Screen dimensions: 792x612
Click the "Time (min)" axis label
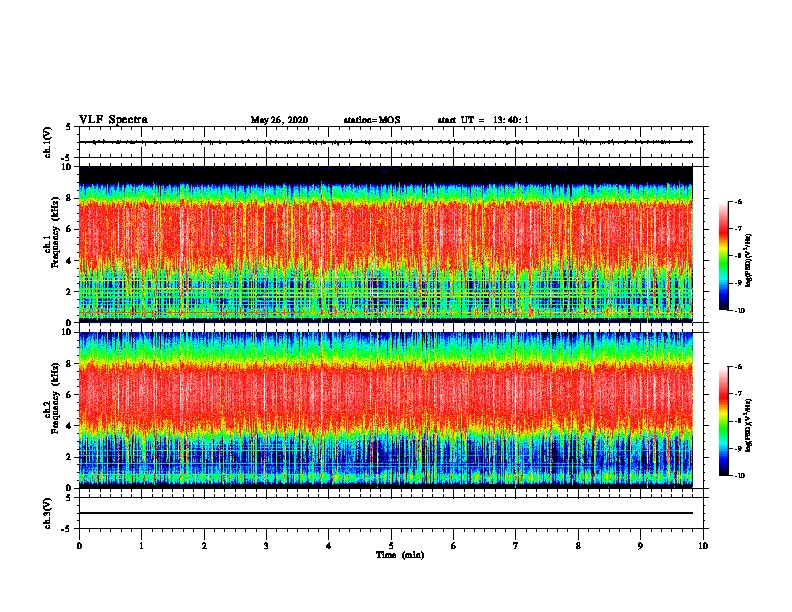tap(400, 555)
